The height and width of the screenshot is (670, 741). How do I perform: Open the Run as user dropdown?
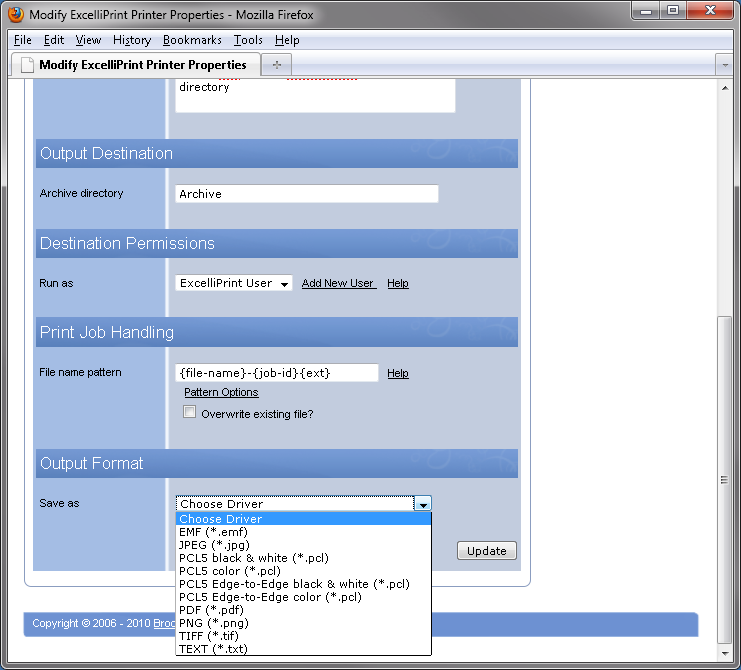click(234, 283)
